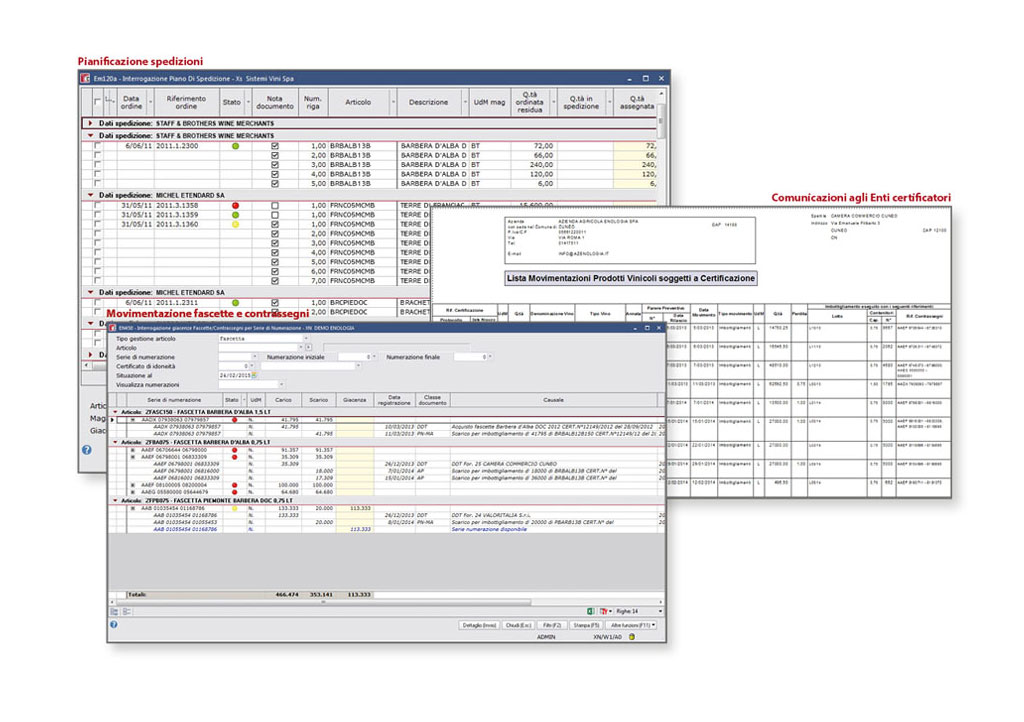Click the Filtri (F2) button
1024x722 pixels.
click(552, 625)
